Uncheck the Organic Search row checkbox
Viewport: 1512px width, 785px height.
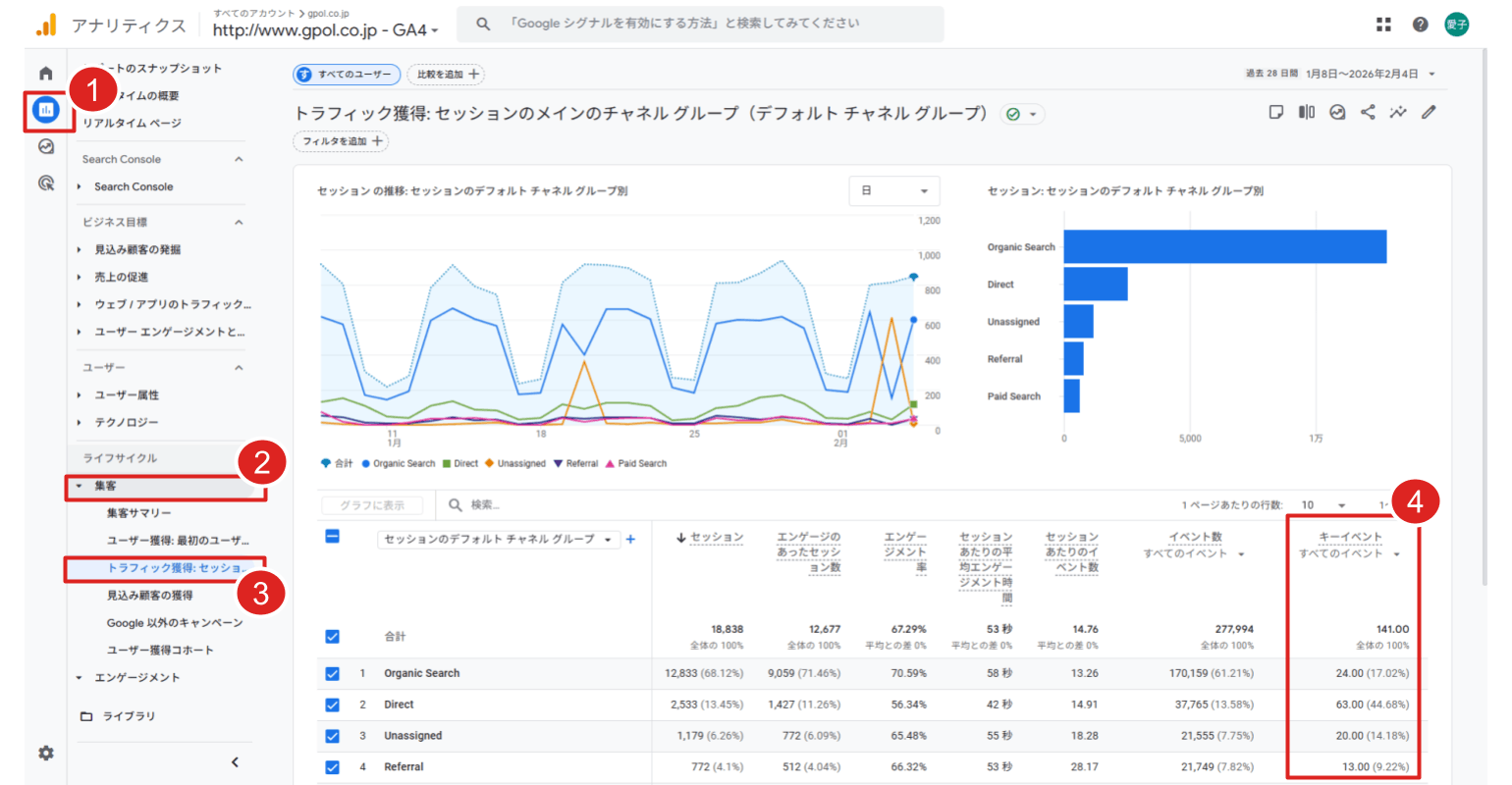[332, 673]
